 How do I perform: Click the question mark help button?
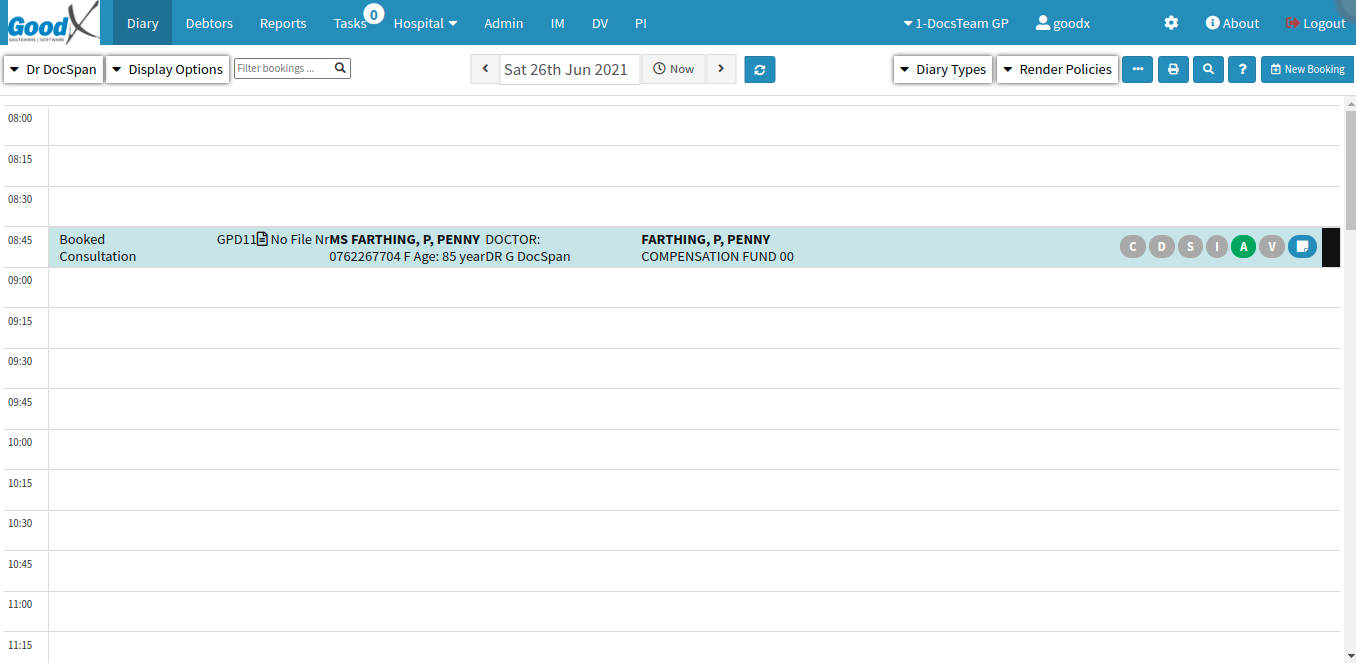click(x=1242, y=69)
